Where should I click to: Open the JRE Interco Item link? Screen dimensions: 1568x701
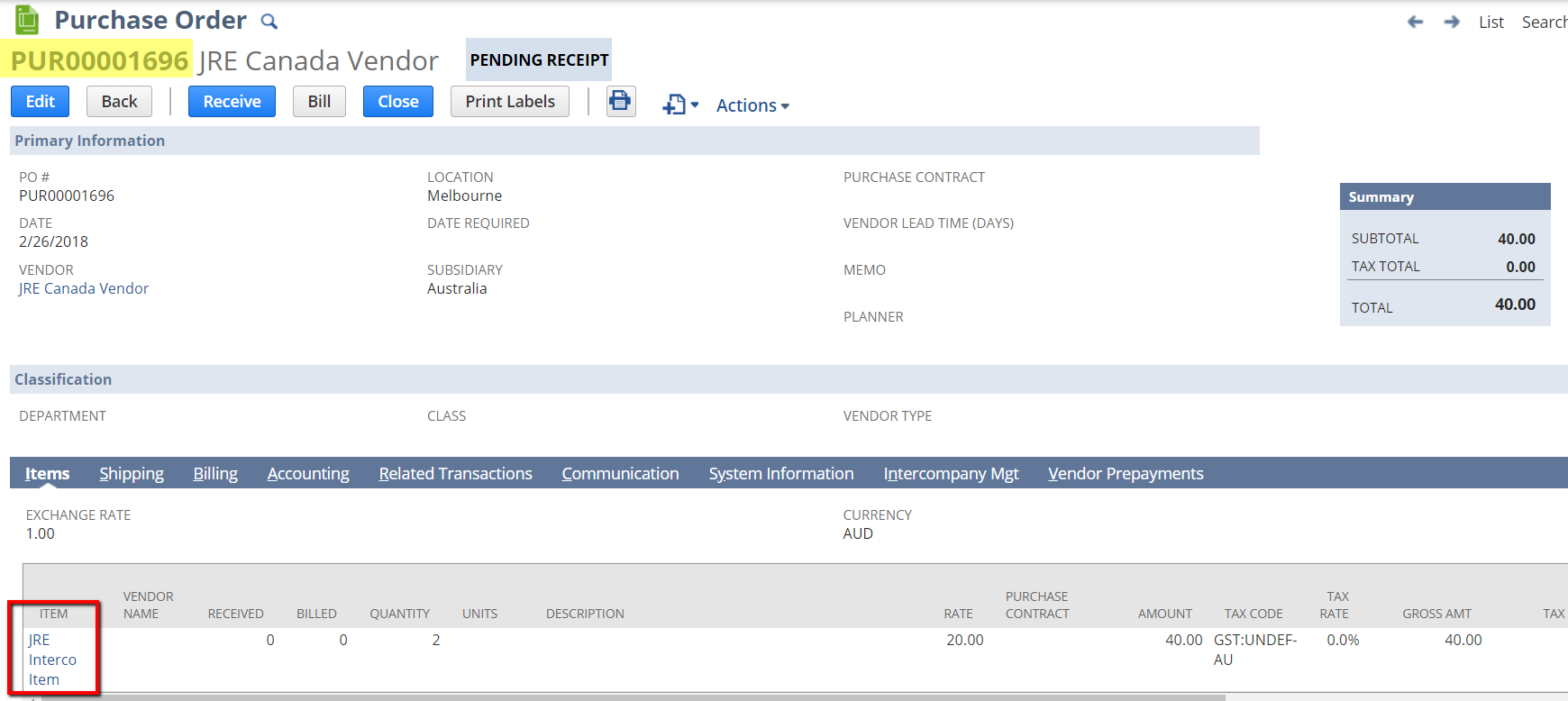click(x=51, y=660)
